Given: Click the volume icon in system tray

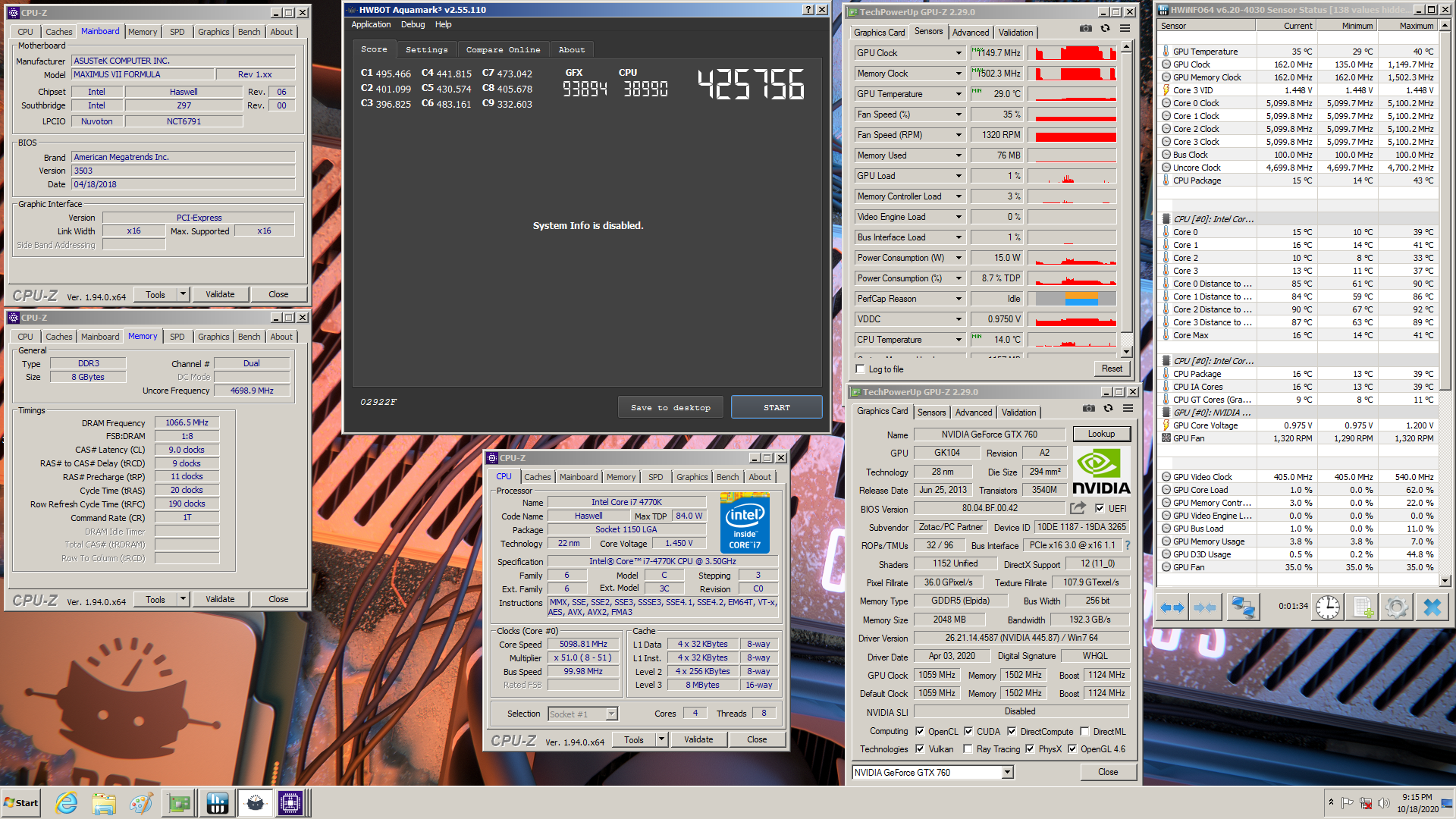Looking at the screenshot, I should click(1384, 803).
